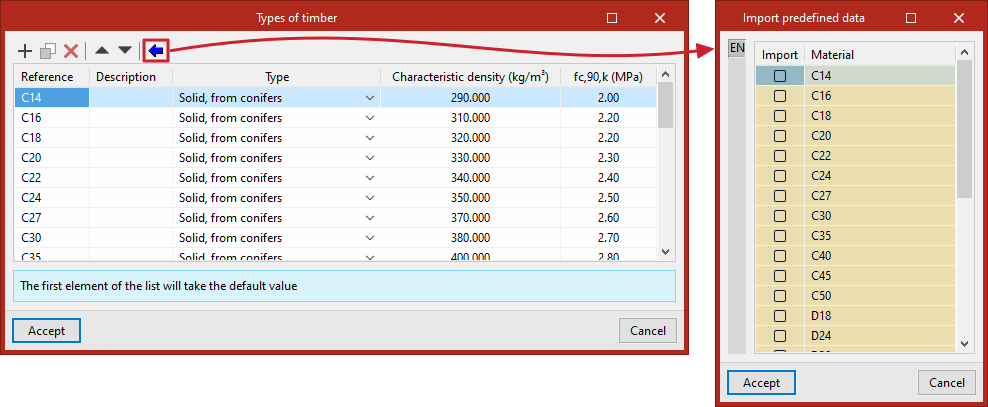Screen dimensions: 988x407
Task: Cancel the Import predefined data window
Action: 947,382
